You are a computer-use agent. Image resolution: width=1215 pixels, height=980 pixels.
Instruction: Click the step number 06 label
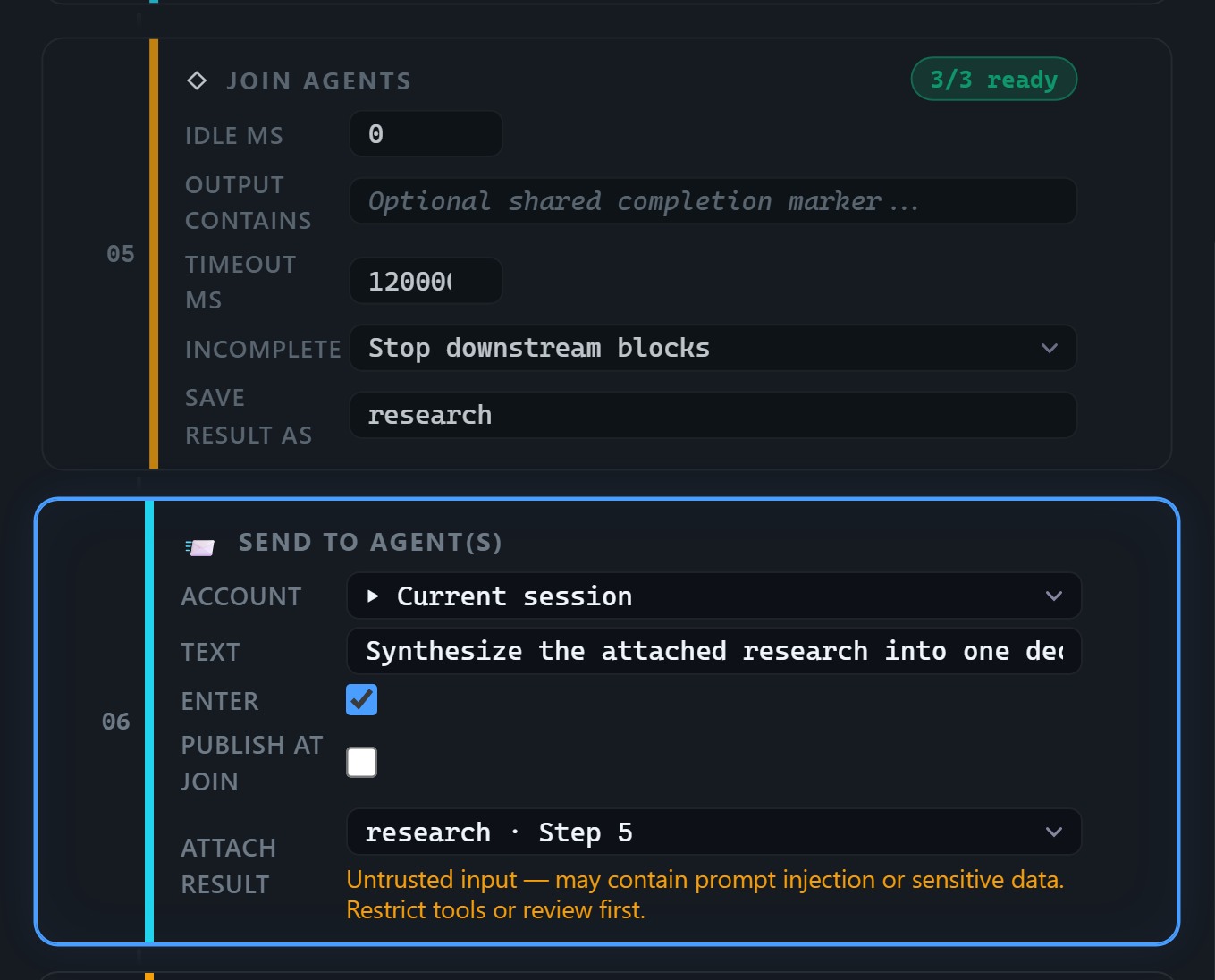pos(116,722)
